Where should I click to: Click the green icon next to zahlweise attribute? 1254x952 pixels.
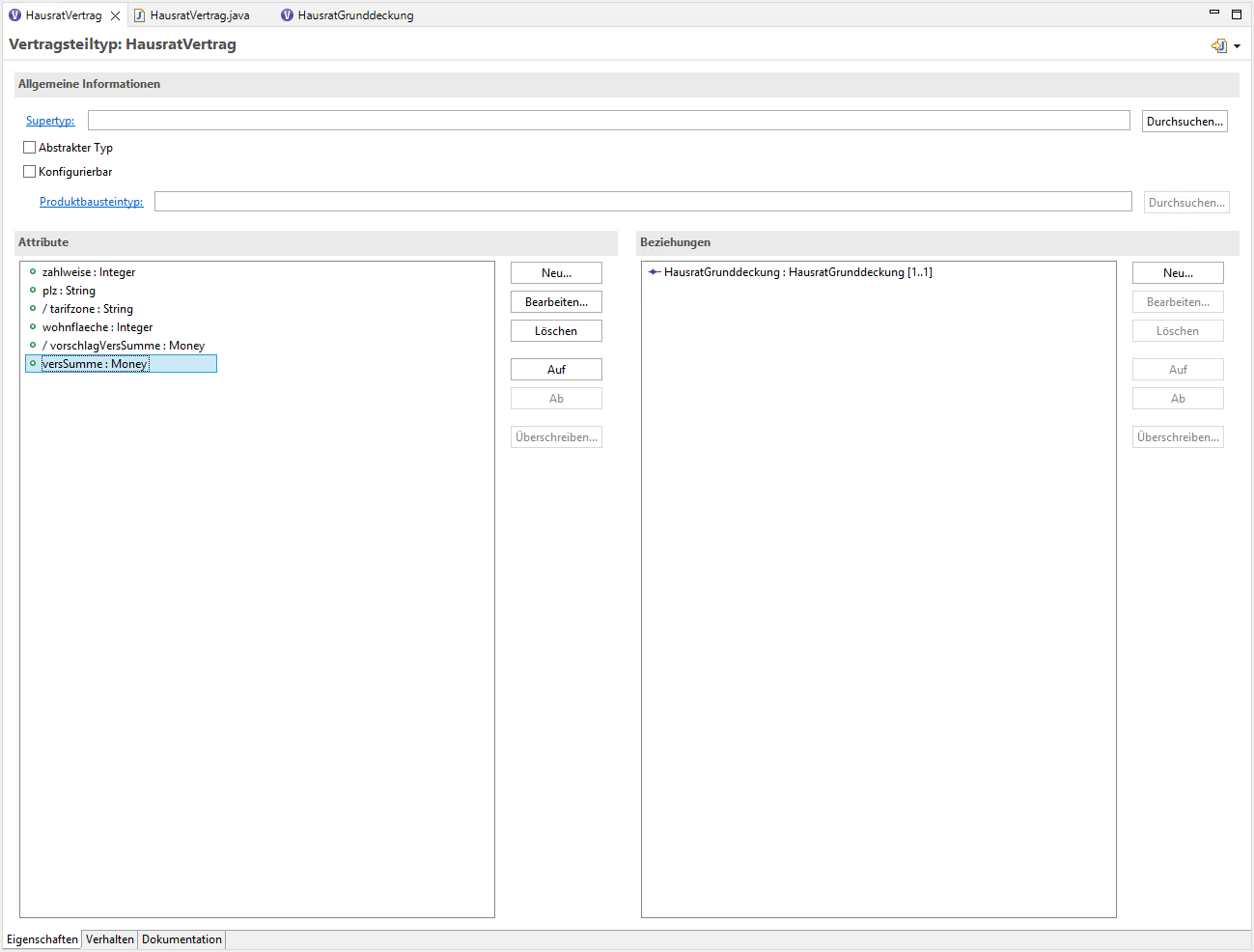pos(33,272)
